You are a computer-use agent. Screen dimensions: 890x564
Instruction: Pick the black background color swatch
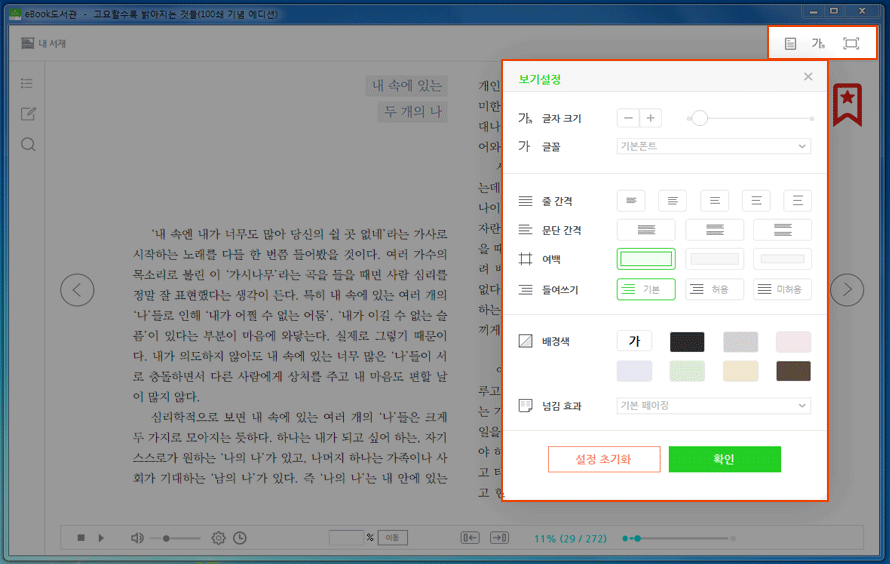687,342
